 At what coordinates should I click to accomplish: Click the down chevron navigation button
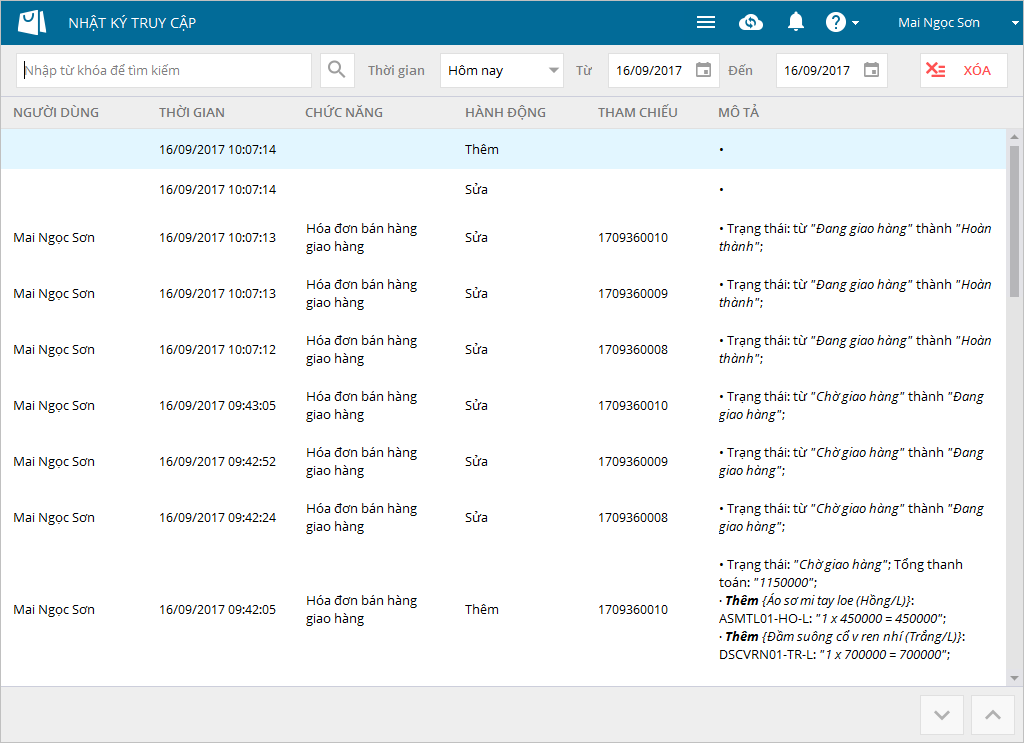pos(942,715)
